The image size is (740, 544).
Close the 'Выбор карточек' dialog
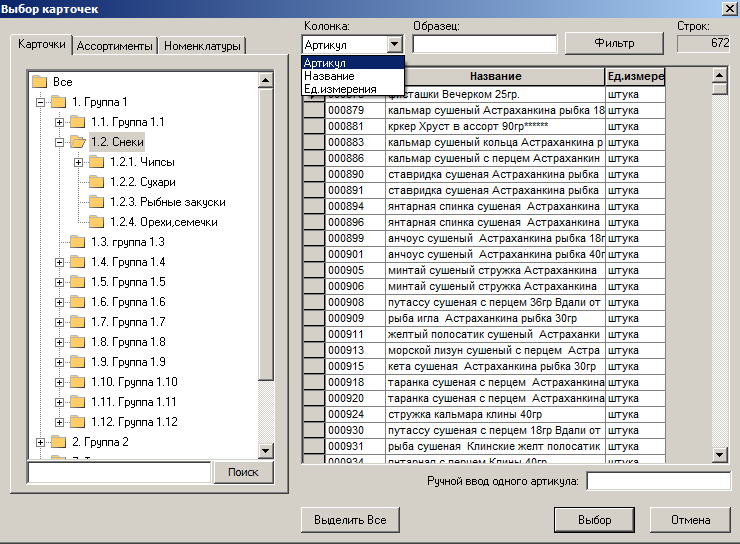click(729, 8)
